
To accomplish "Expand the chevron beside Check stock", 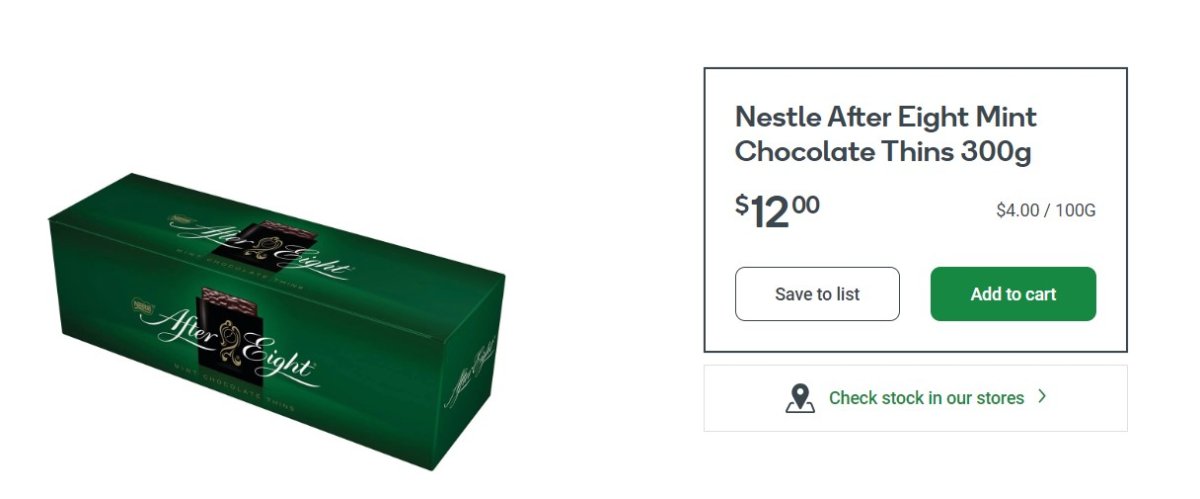I will (1042, 397).
